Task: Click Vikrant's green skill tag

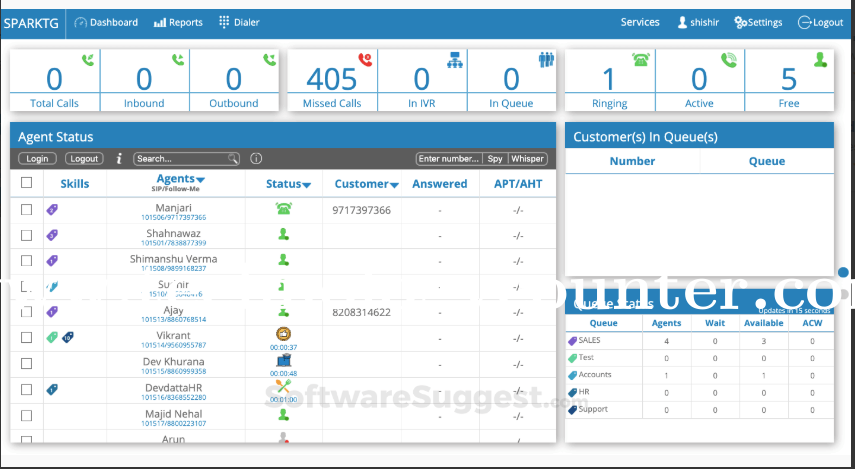Action: pyautogui.click(x=52, y=338)
